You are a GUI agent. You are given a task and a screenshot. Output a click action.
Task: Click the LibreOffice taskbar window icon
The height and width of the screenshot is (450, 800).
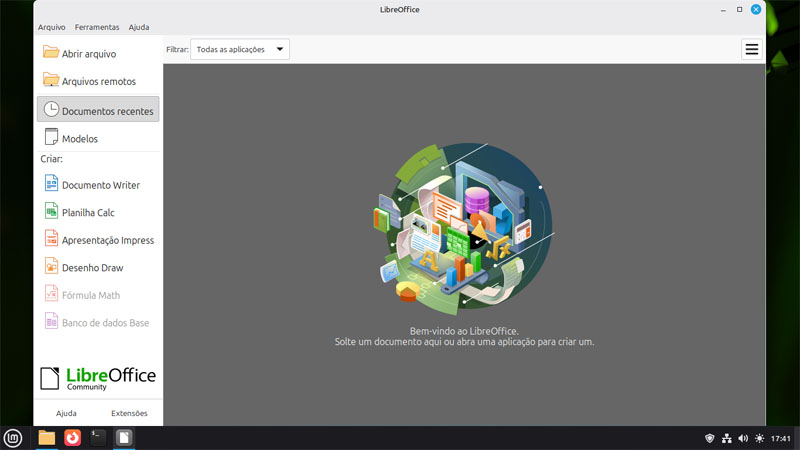coord(124,438)
